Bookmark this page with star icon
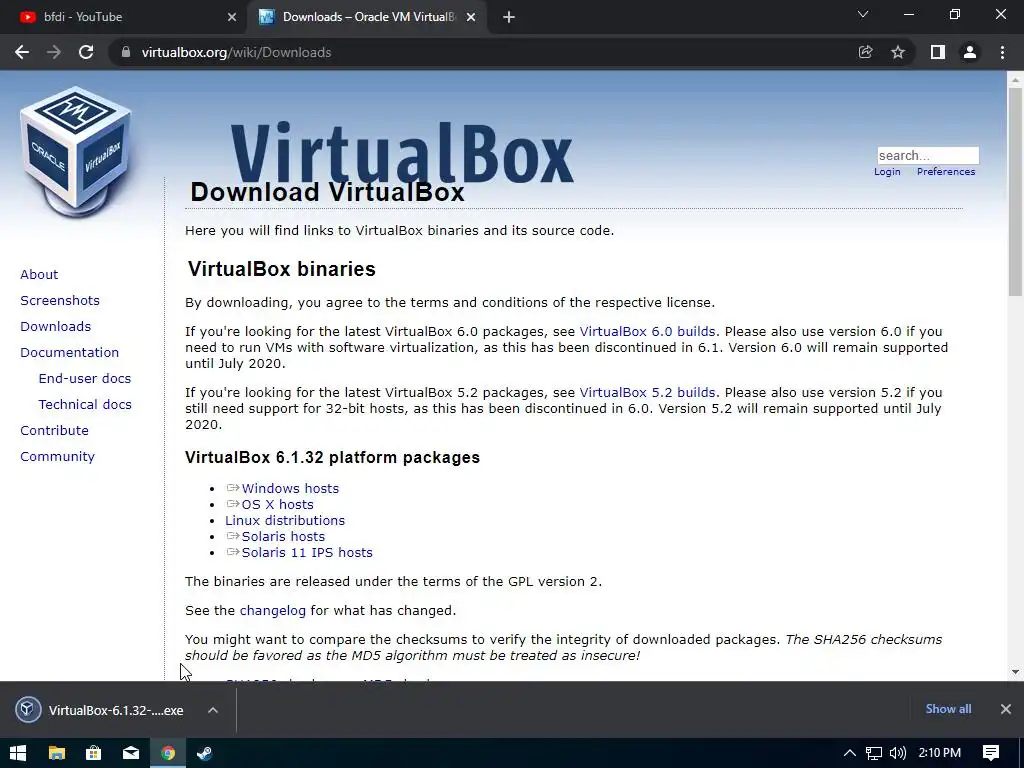 click(898, 52)
